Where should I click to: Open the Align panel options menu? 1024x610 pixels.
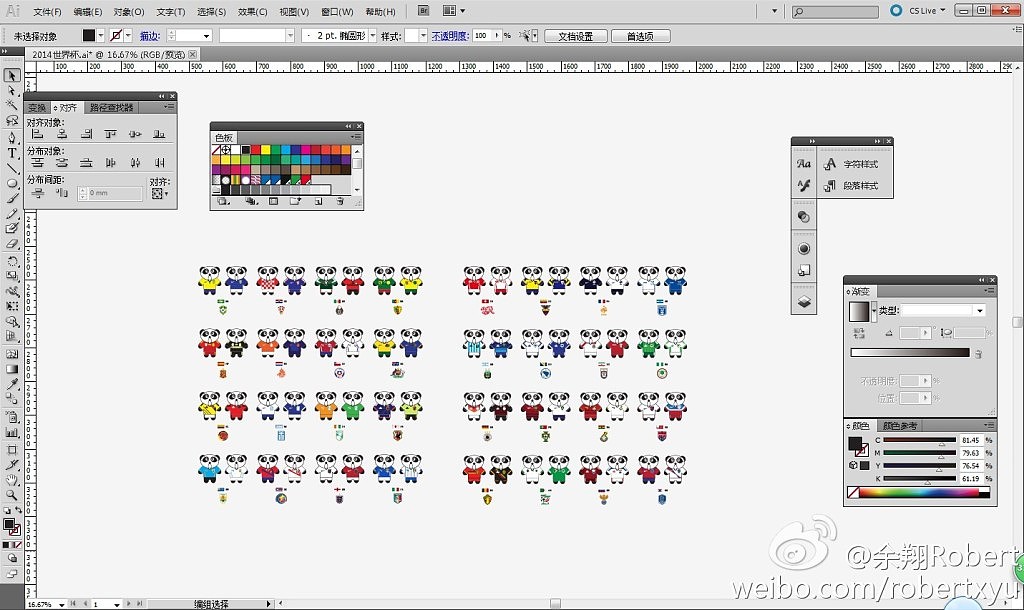(x=169, y=107)
